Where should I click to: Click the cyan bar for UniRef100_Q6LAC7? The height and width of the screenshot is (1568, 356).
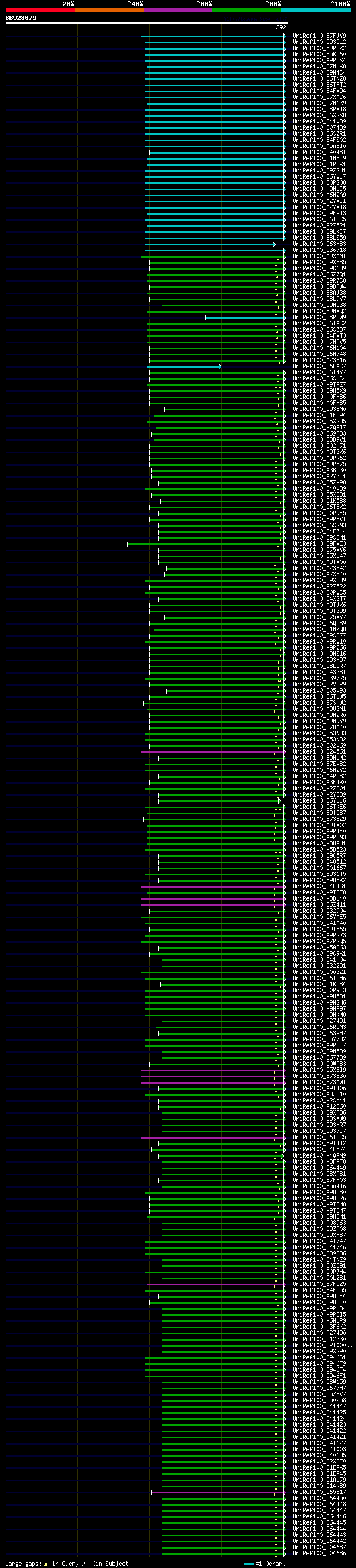(x=184, y=367)
